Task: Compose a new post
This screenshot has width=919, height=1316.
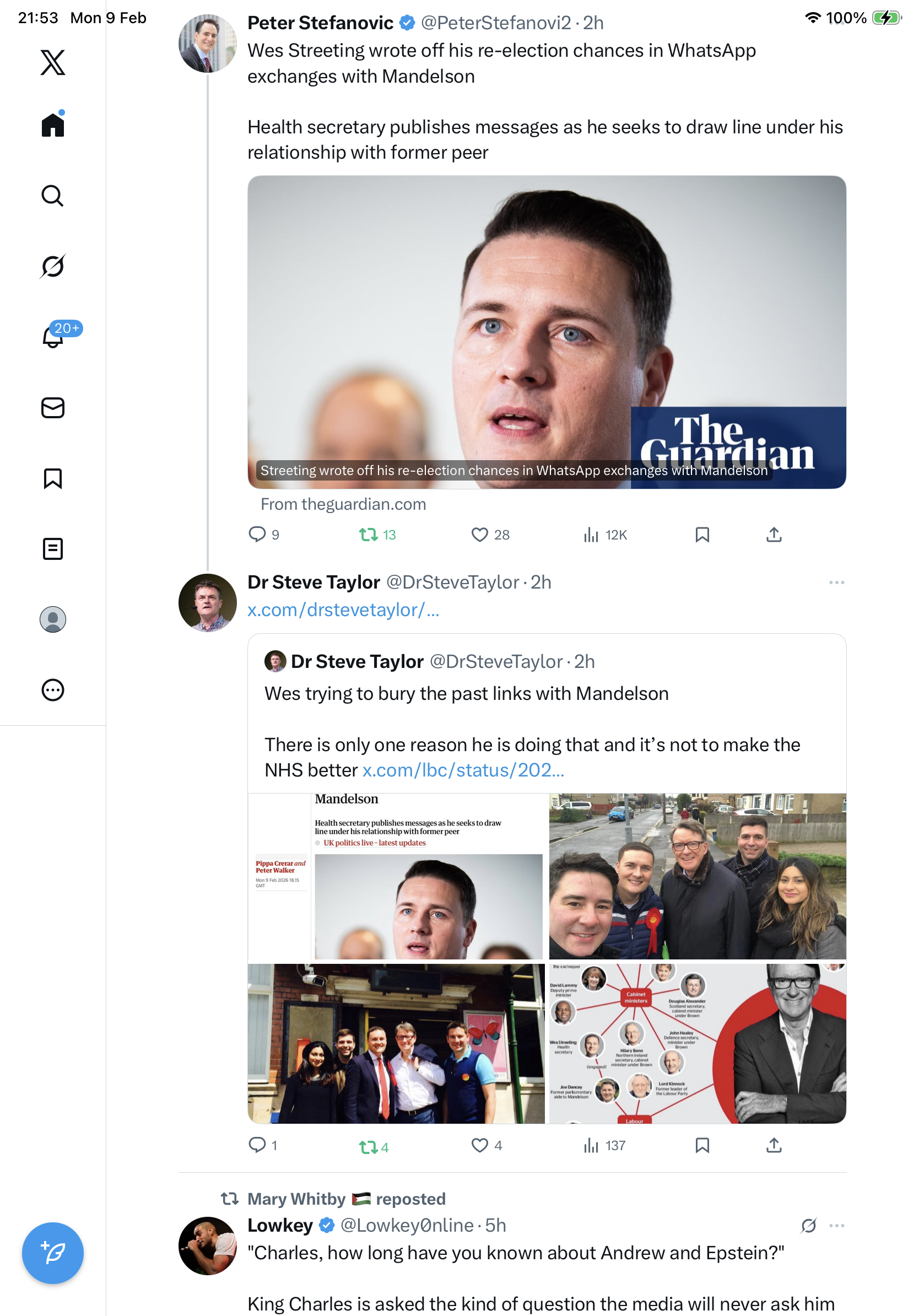Action: (x=53, y=1253)
